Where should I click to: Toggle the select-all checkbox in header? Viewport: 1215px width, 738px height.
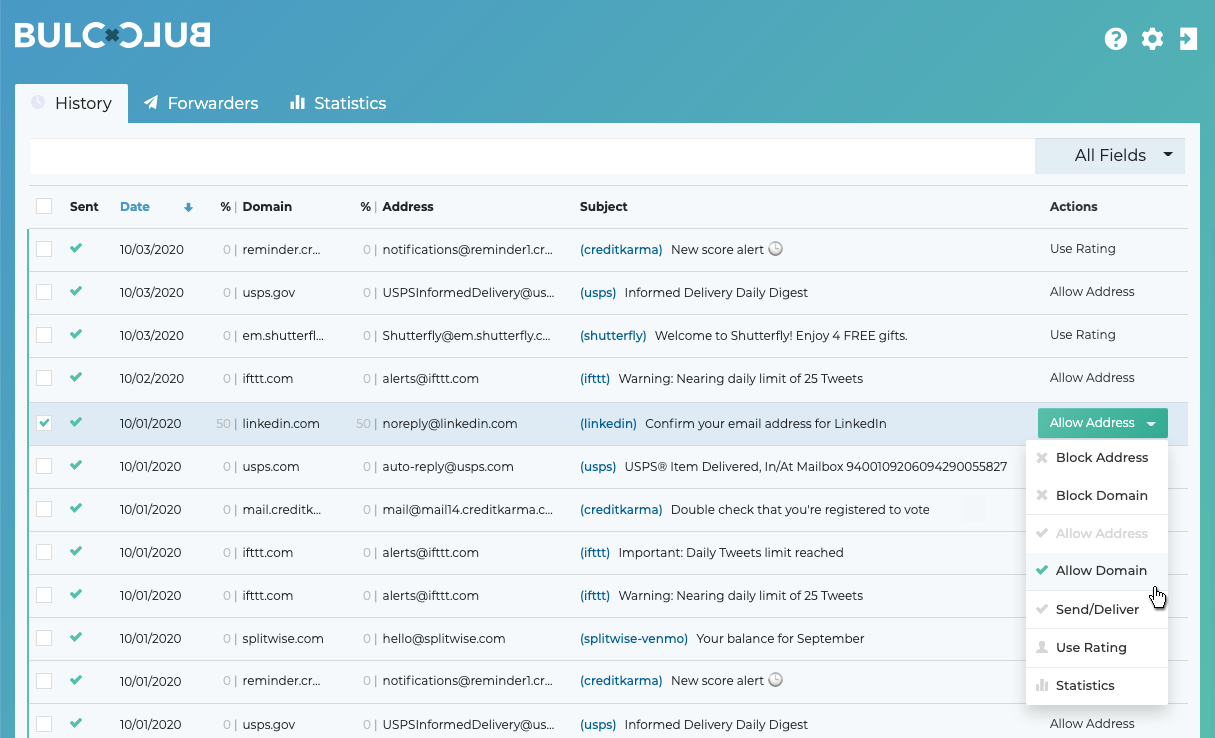(x=44, y=206)
